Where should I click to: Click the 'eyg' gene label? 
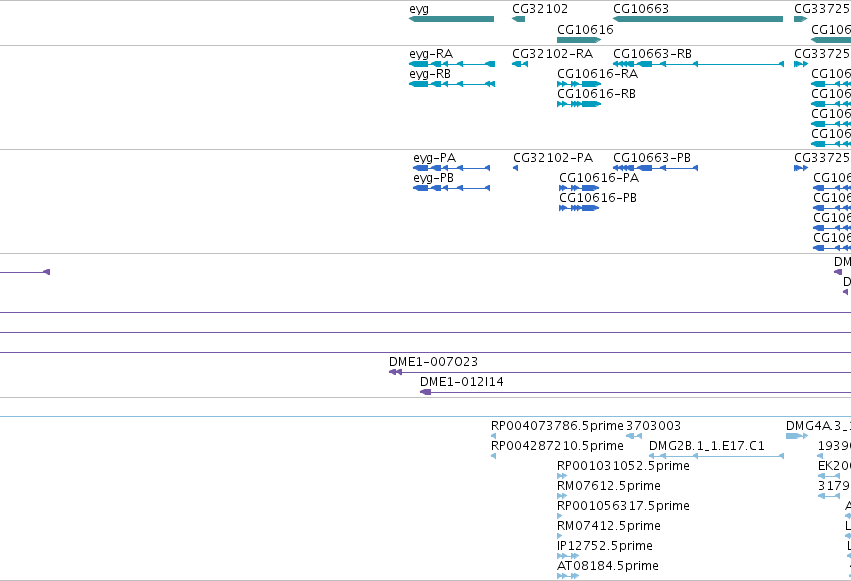pyautogui.click(x=418, y=9)
